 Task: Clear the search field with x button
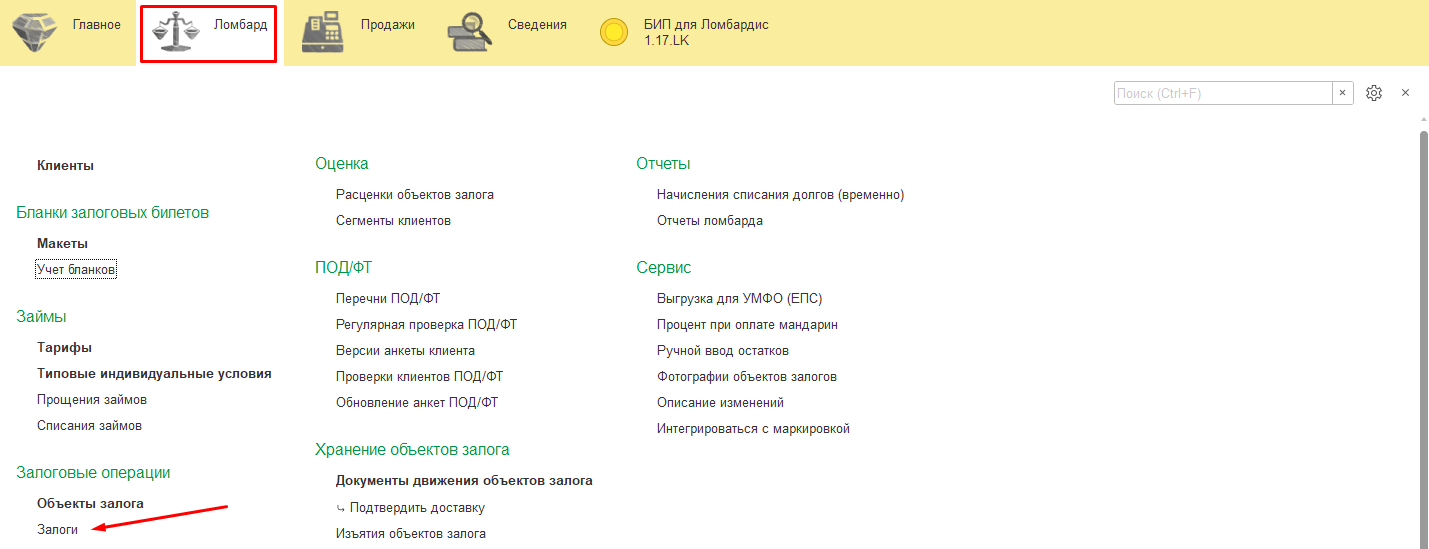(1343, 93)
